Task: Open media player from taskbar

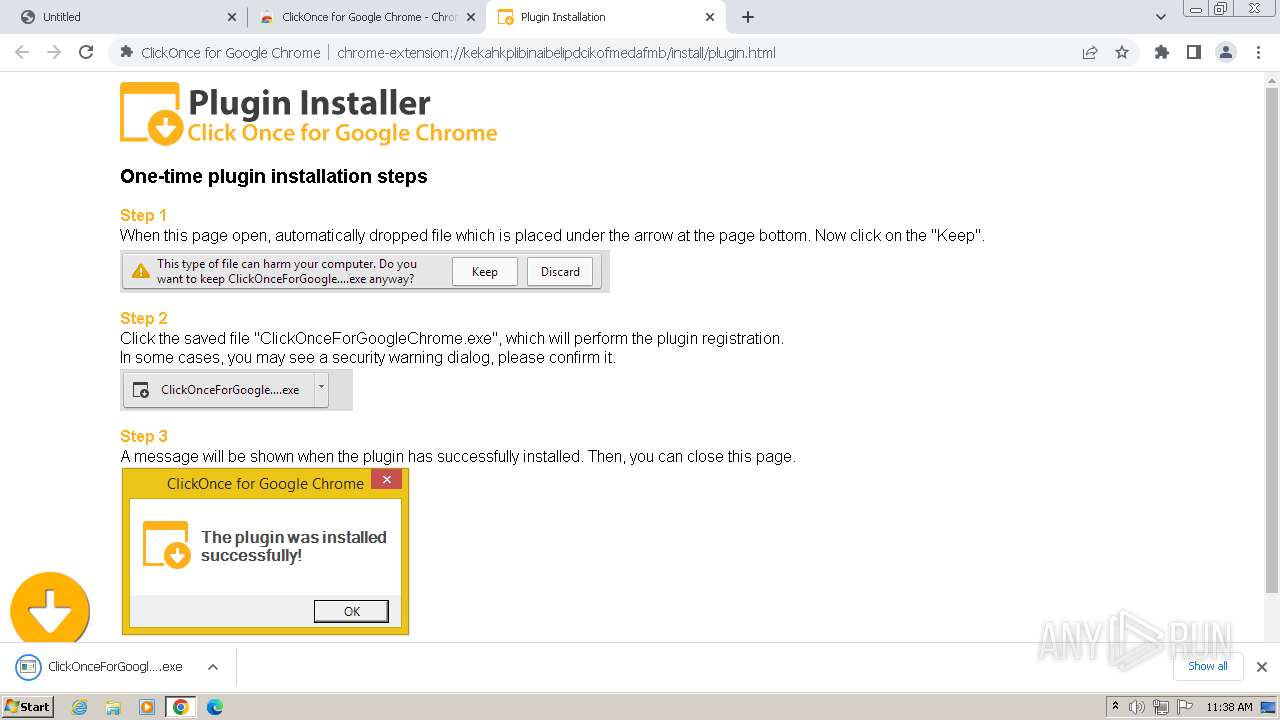Action: pos(147,707)
